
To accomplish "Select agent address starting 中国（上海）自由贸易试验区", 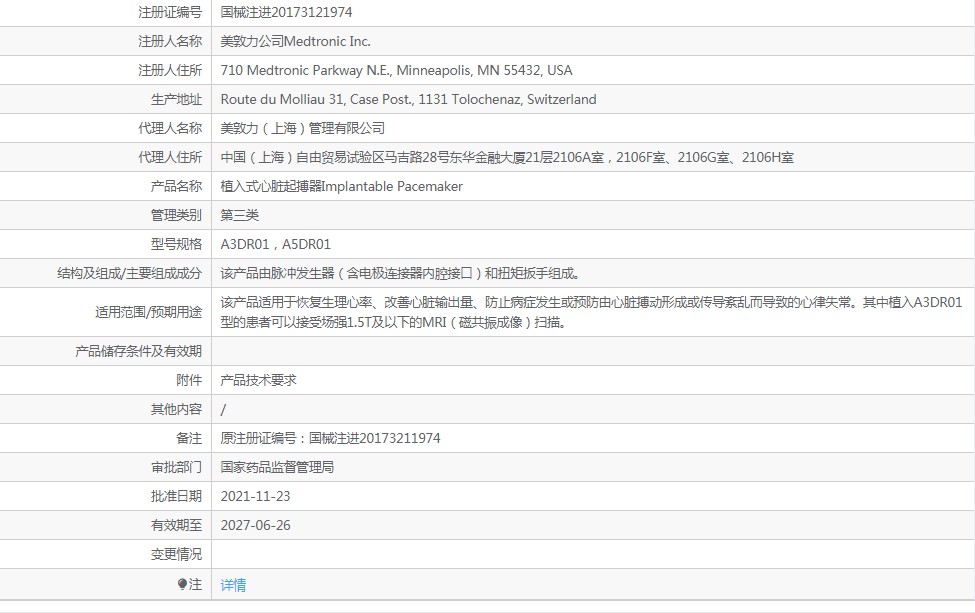I will (x=507, y=157).
